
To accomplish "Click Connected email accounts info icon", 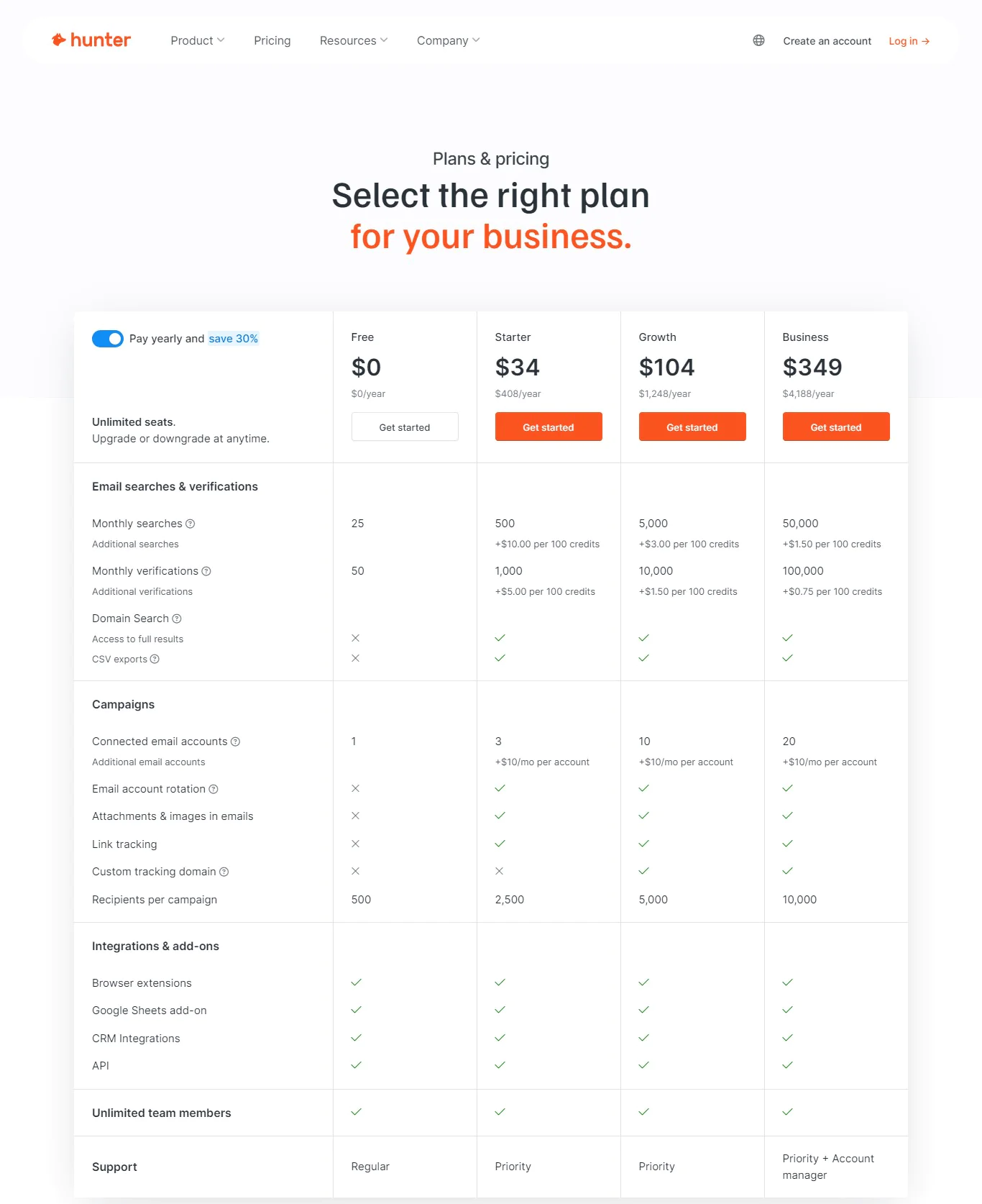I will 235,742.
